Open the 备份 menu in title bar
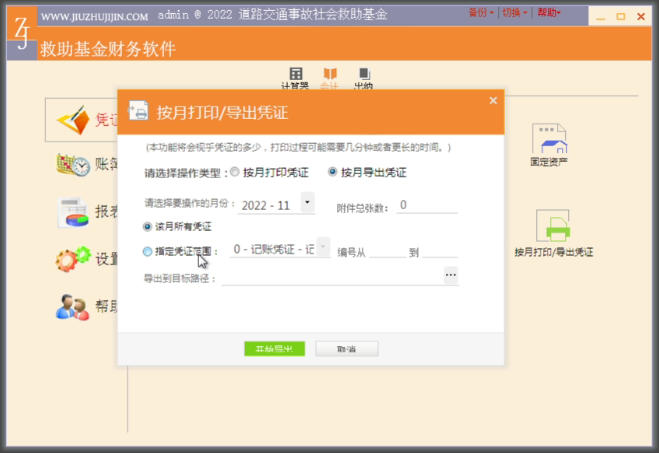 (481, 13)
